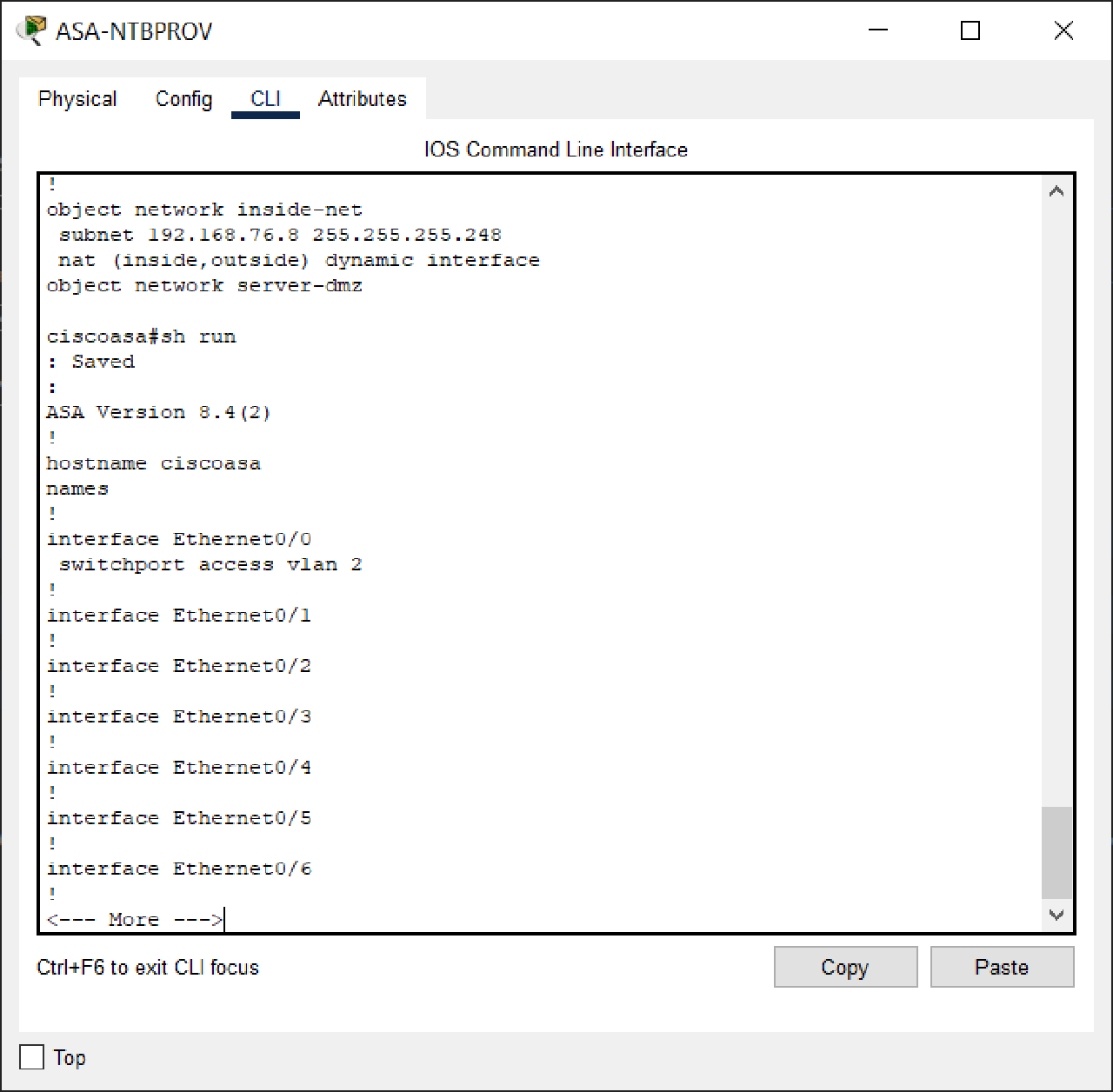The height and width of the screenshot is (1092, 1113).
Task: Open the Config tab
Action: tap(183, 99)
